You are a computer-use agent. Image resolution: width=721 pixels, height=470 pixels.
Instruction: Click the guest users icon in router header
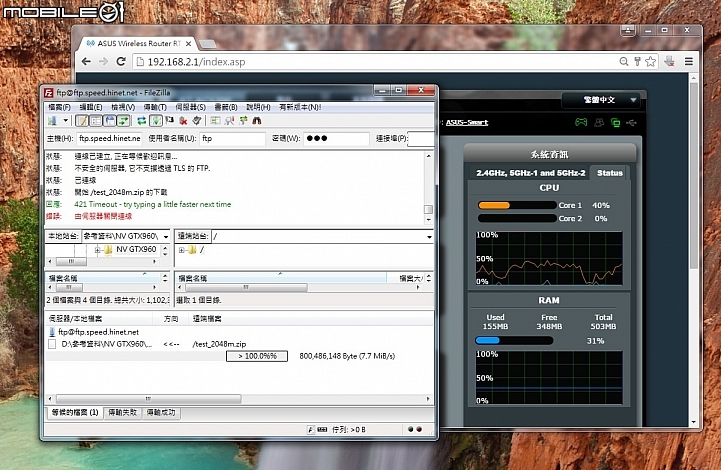[599, 122]
